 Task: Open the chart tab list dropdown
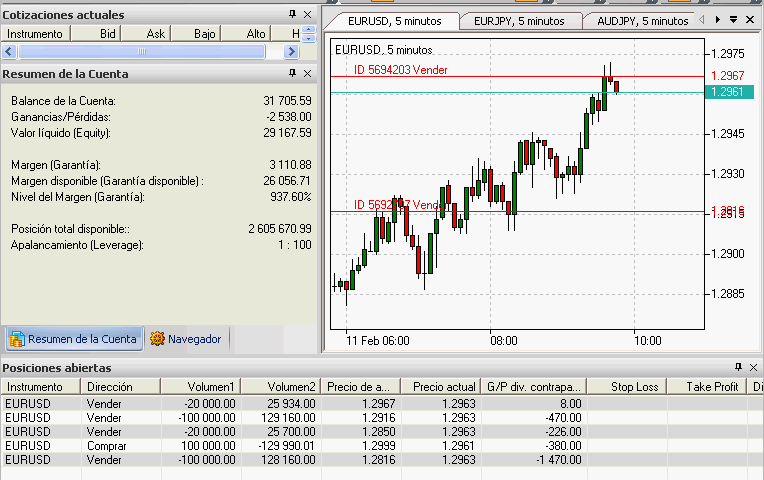[x=733, y=19]
